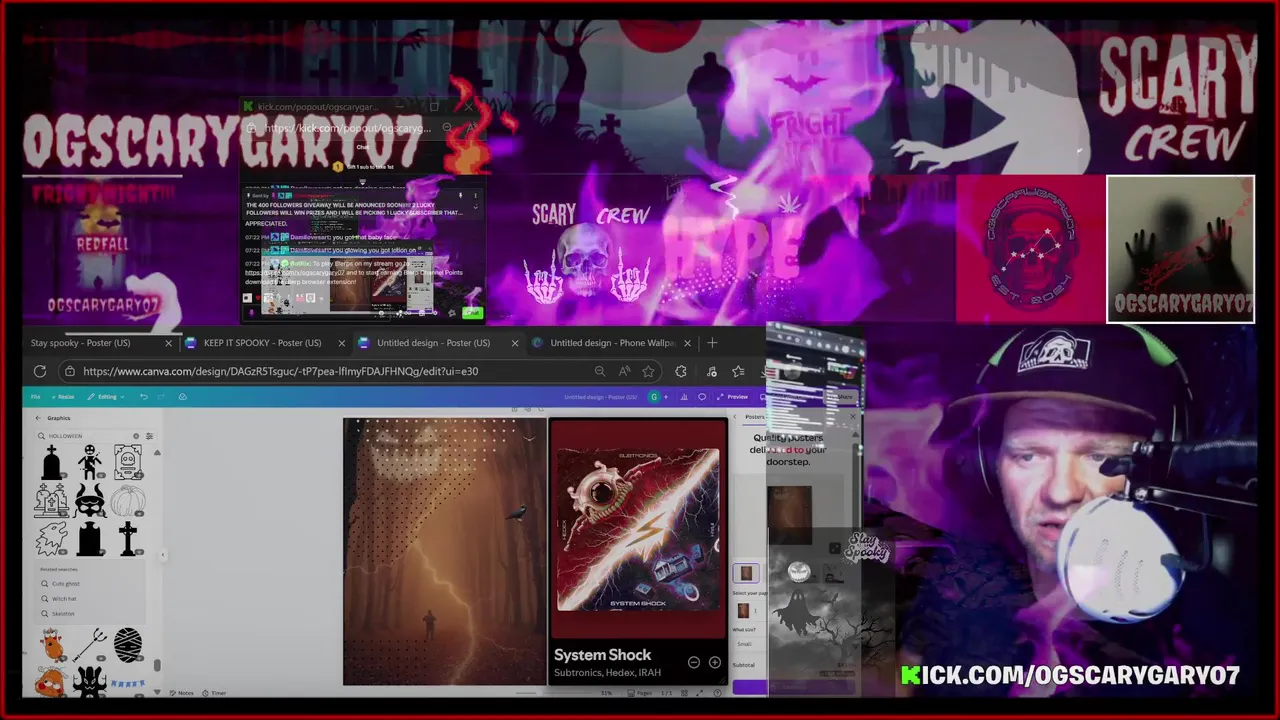The width and height of the screenshot is (1280, 720).
Task: Add the horned devil mask graphic
Action: click(90, 501)
